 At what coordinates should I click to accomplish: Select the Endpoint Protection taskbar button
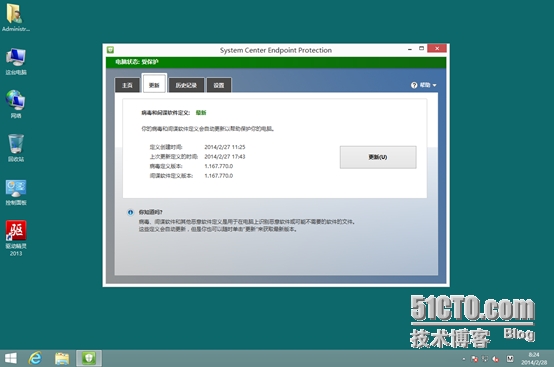pyautogui.click(x=89, y=359)
